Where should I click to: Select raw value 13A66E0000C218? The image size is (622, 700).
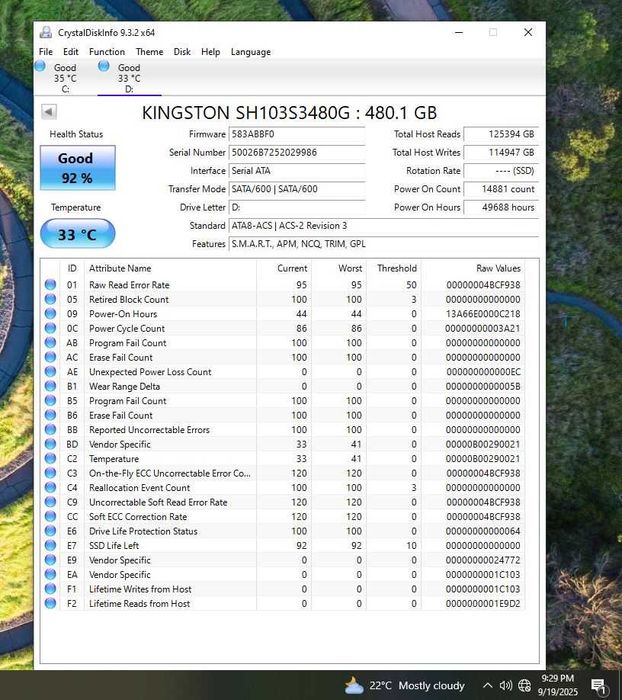tap(483, 314)
